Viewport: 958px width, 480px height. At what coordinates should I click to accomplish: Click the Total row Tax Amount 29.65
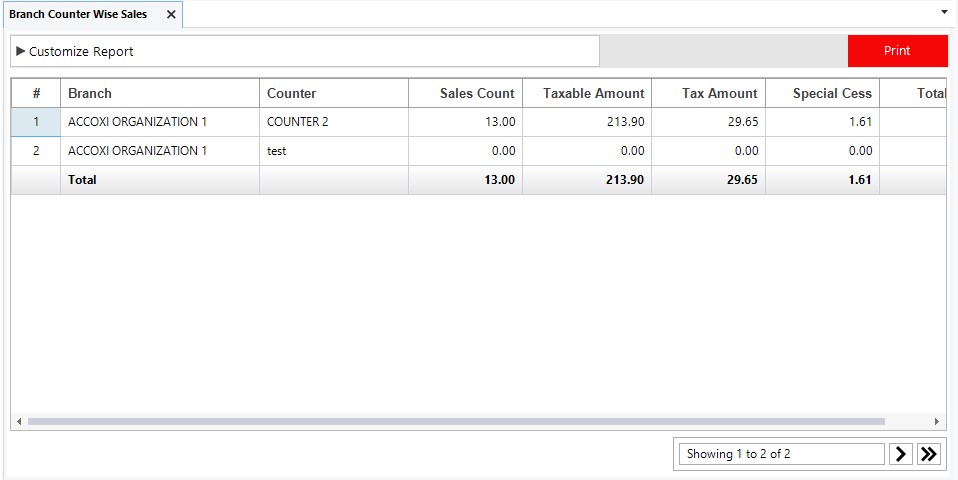click(x=709, y=180)
